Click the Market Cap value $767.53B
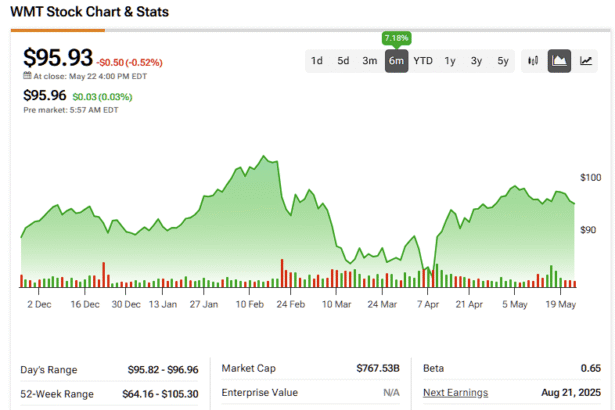The width and height of the screenshot is (615, 410). pyautogui.click(x=376, y=369)
